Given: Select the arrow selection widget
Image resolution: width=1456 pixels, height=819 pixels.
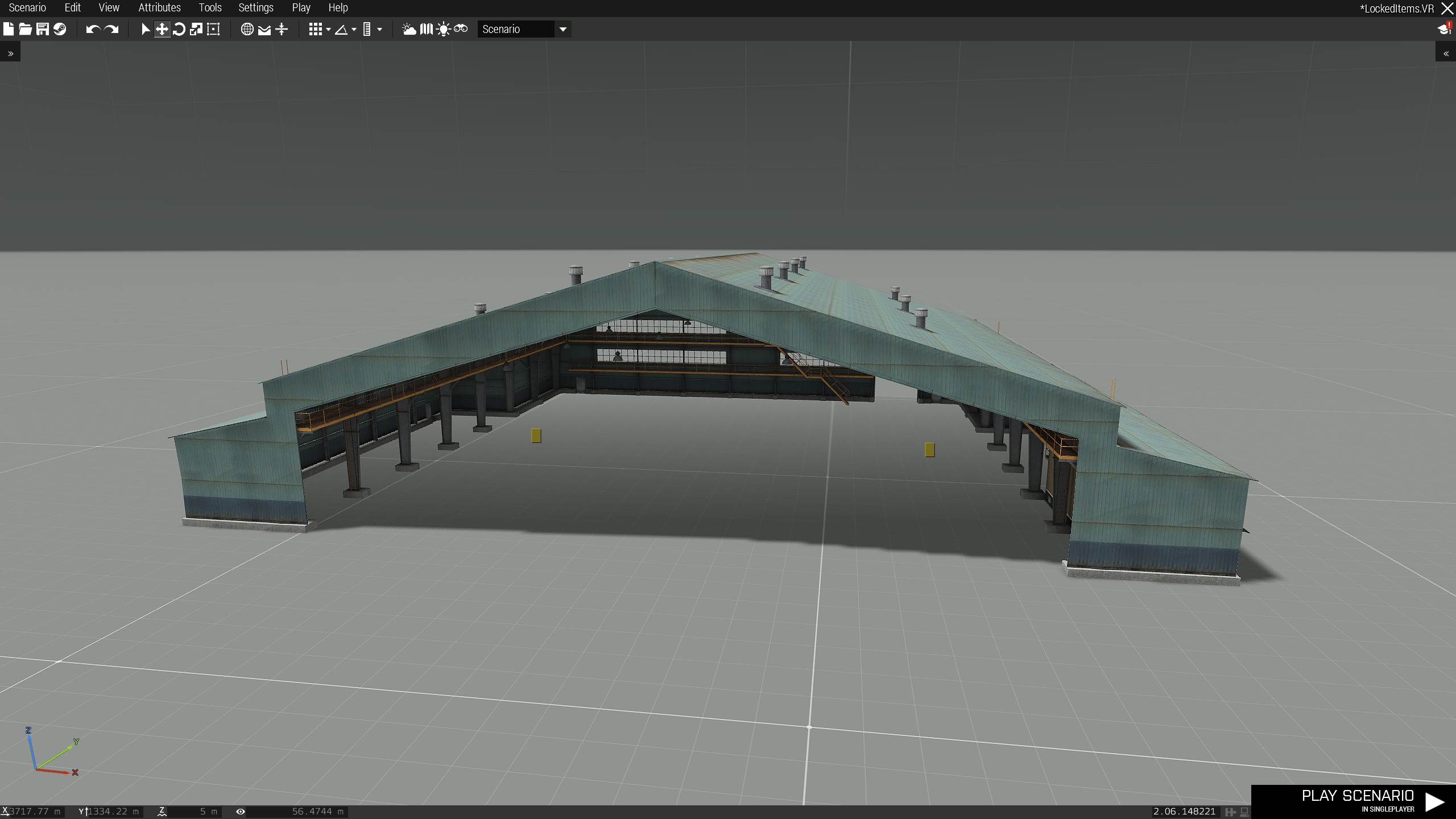Looking at the screenshot, I should point(146,29).
